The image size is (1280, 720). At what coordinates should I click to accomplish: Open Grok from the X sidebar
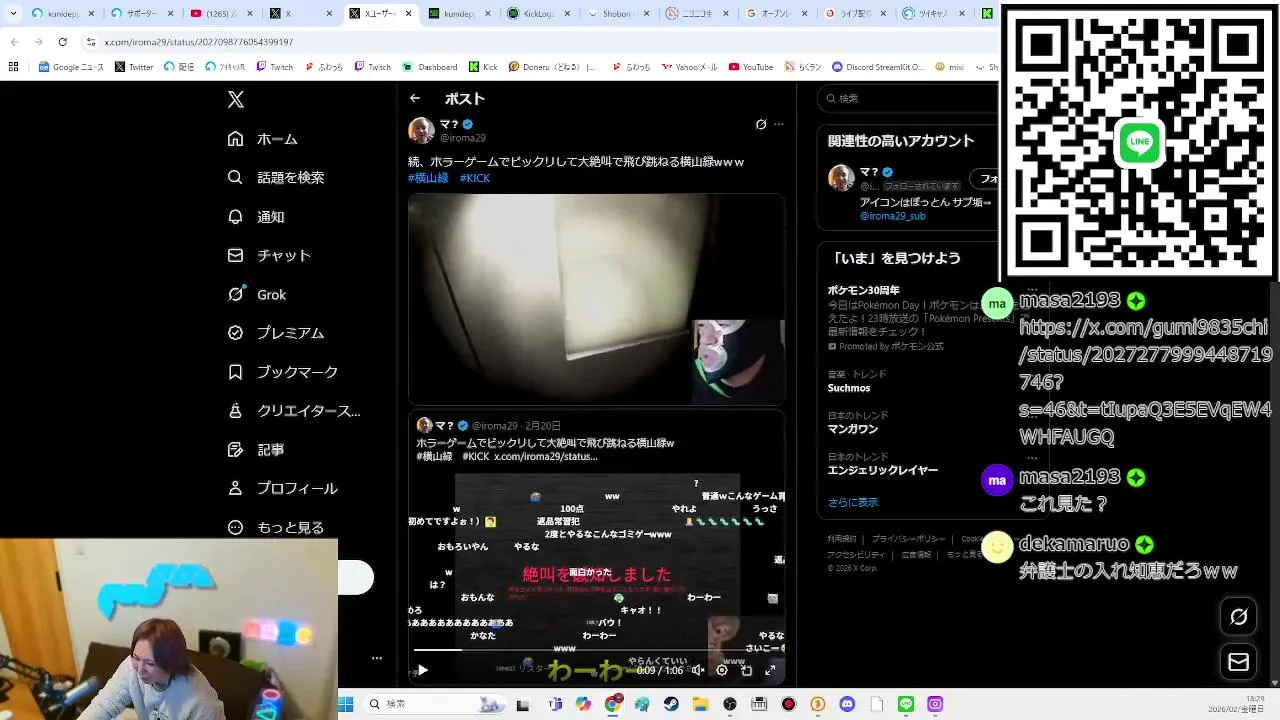(x=257, y=294)
